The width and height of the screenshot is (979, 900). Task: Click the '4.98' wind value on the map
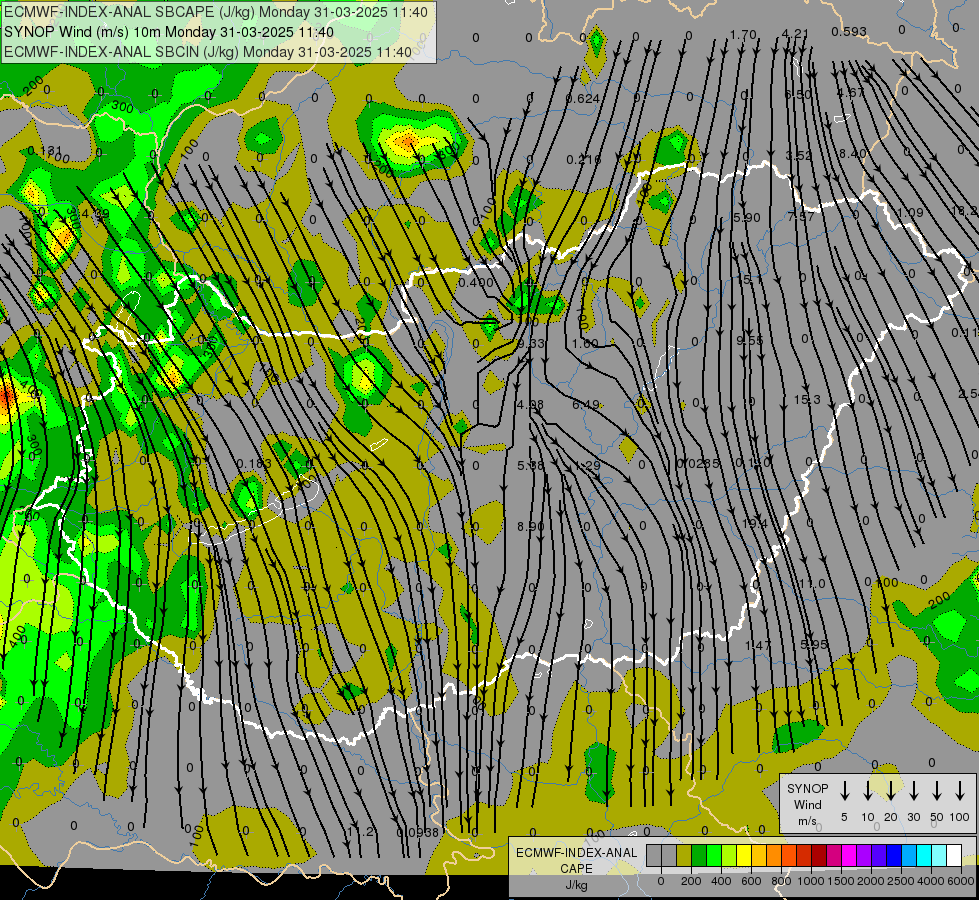(530, 404)
